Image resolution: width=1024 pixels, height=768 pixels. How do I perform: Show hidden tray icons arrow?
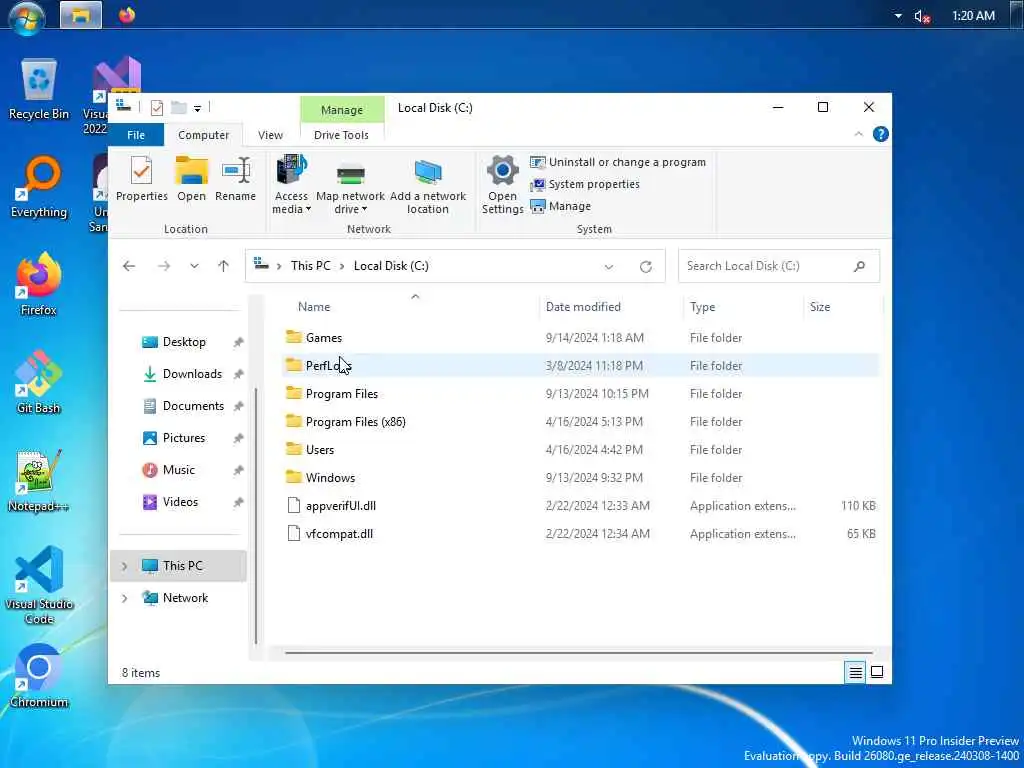tap(898, 16)
